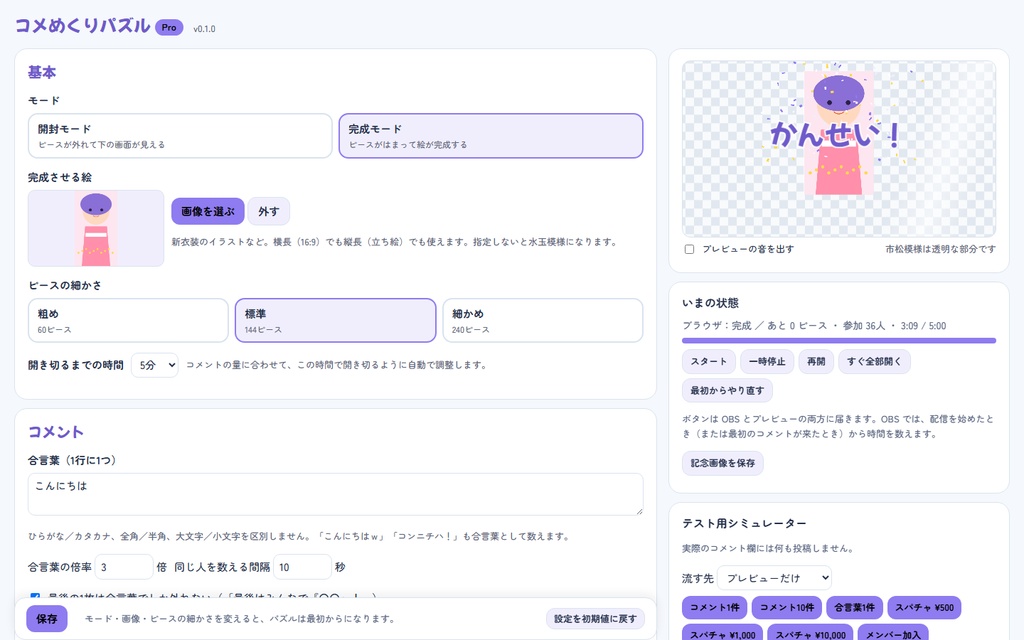Click the コメント section heading
The image size is (1024, 640).
56,432
